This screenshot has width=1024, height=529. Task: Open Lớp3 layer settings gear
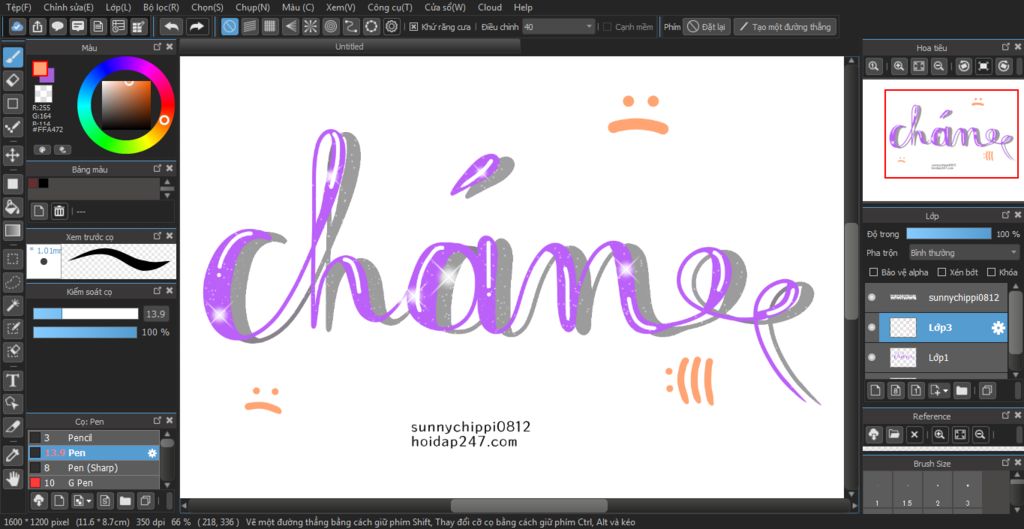[998, 328]
